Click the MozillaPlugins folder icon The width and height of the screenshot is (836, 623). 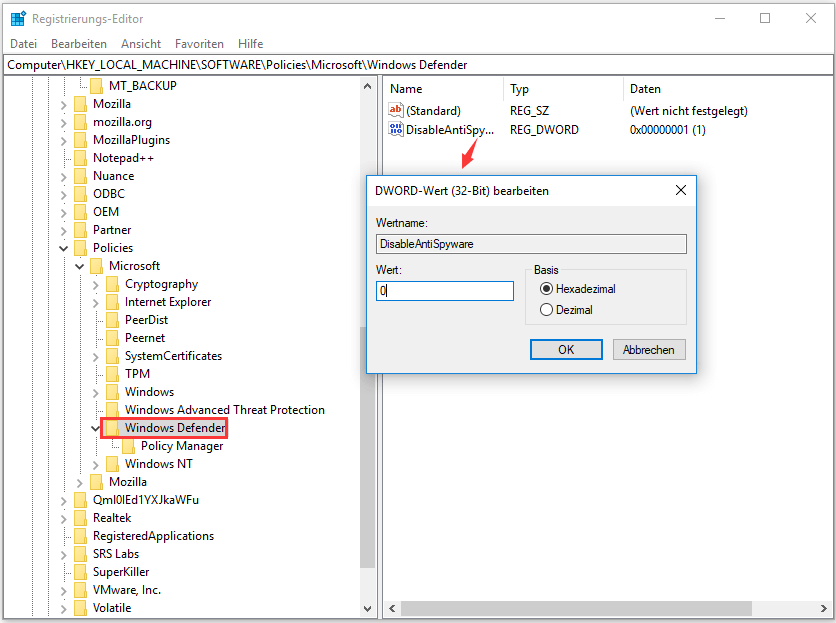81,140
